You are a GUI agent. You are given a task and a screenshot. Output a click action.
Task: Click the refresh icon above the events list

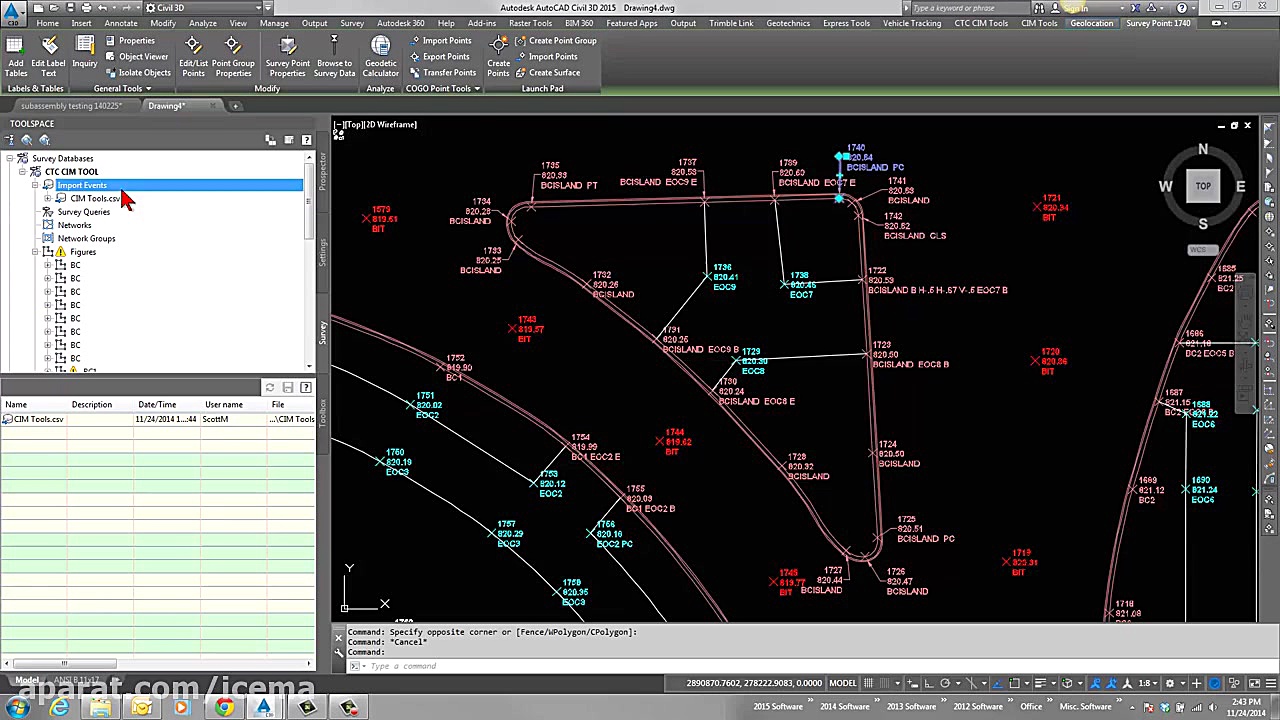click(x=269, y=388)
